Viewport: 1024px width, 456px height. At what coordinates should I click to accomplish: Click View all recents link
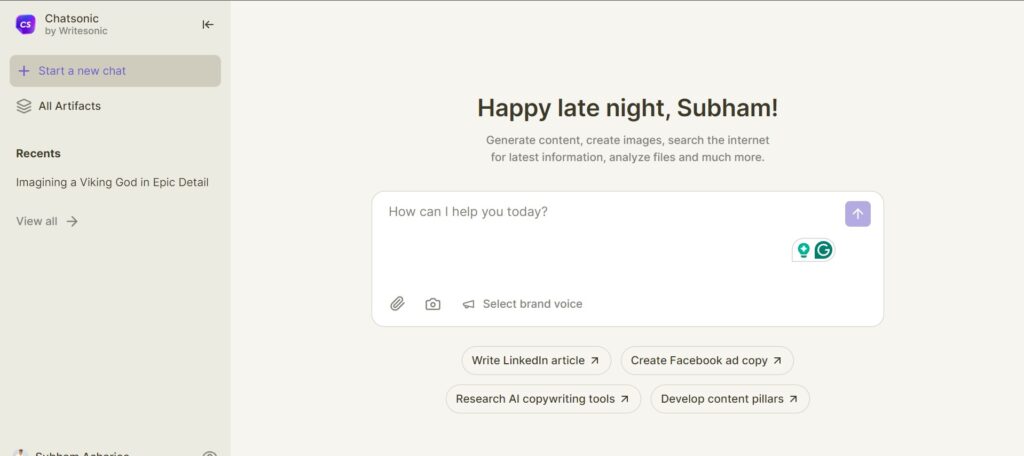[47, 221]
